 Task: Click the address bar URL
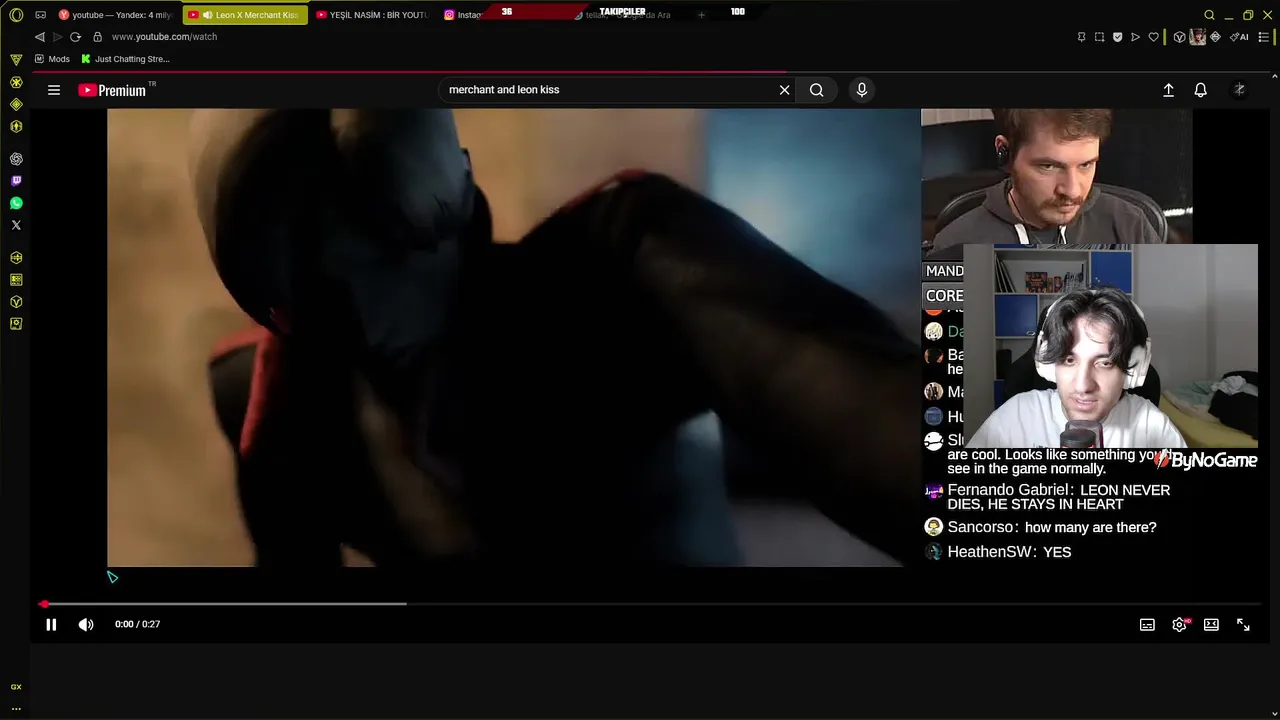164,37
